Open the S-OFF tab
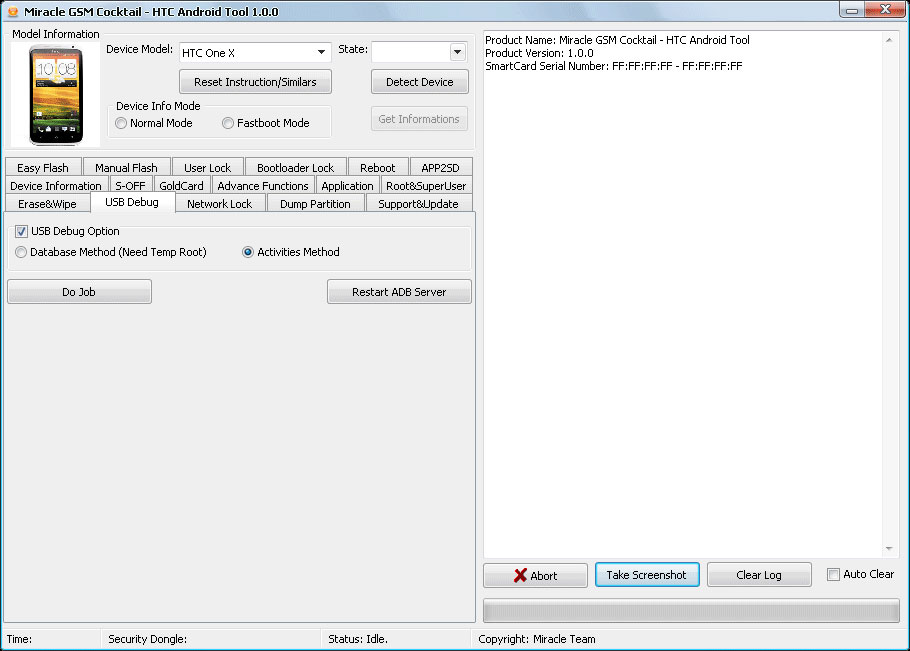This screenshot has height=651, width=910. click(130, 186)
